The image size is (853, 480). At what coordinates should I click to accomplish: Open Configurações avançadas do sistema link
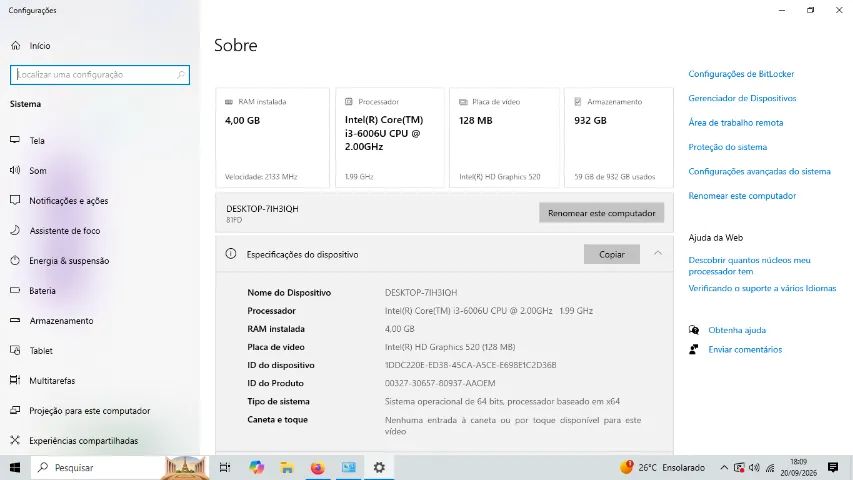pos(759,171)
